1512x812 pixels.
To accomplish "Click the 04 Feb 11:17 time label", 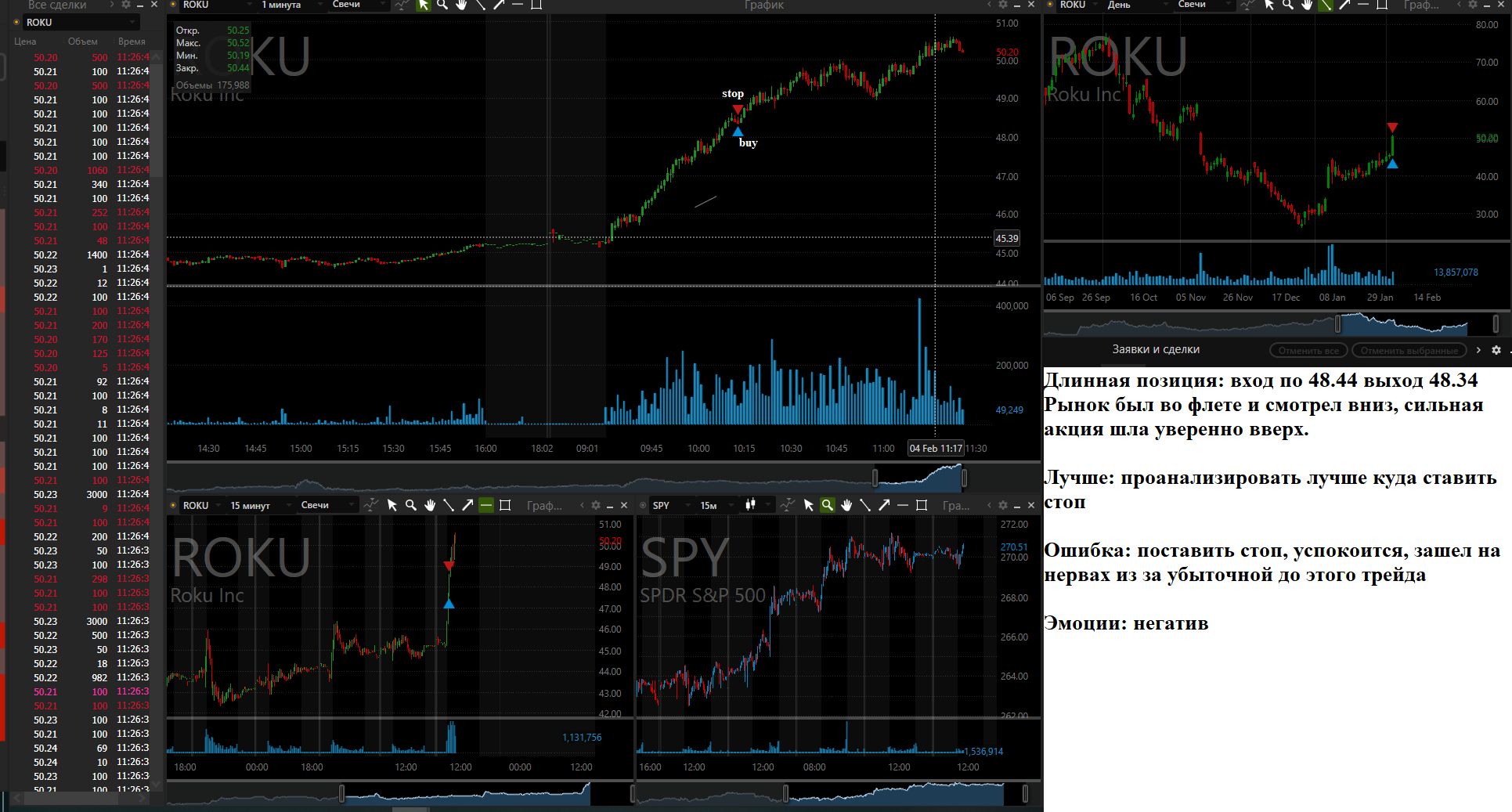I will [936, 448].
